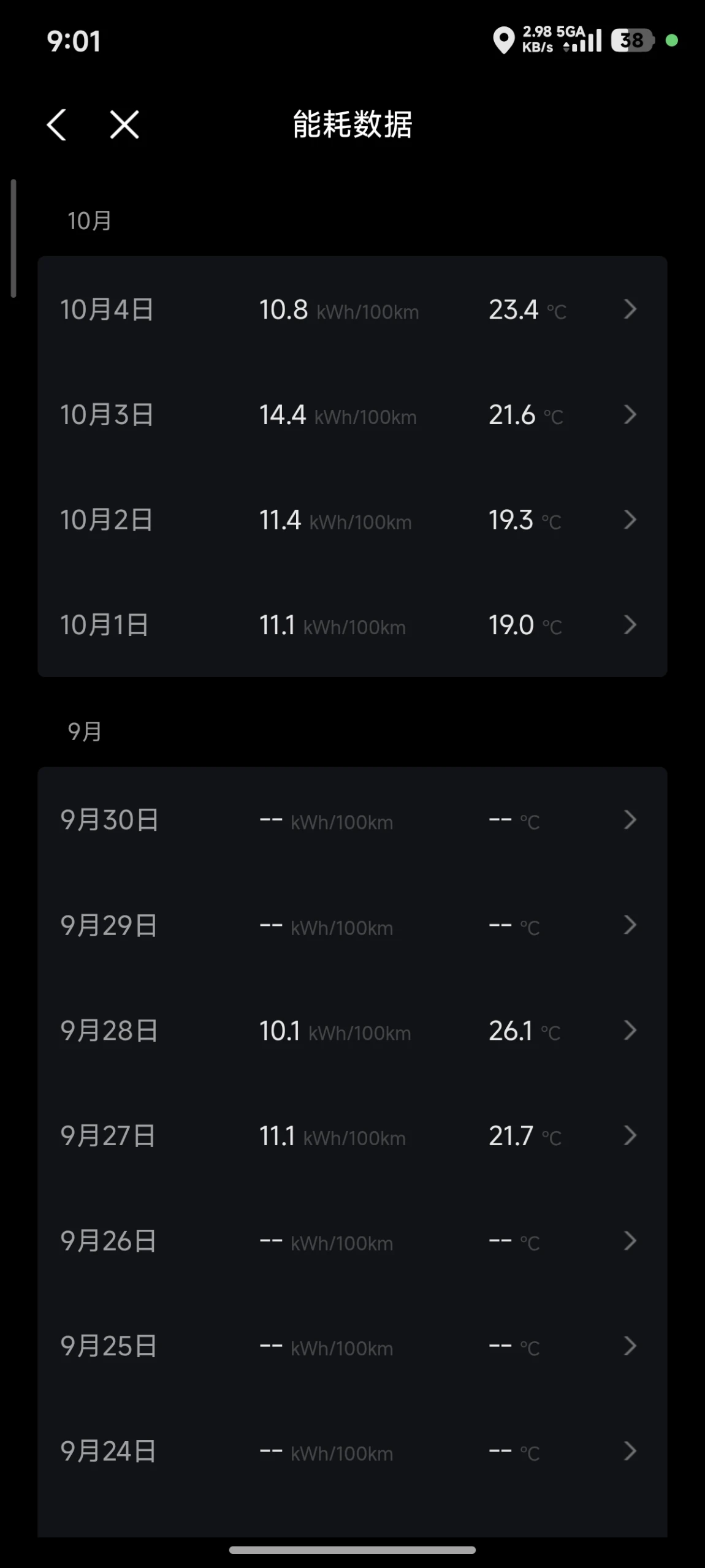
Task: Tap the chevron beside 9月25日
Action: [630, 1346]
